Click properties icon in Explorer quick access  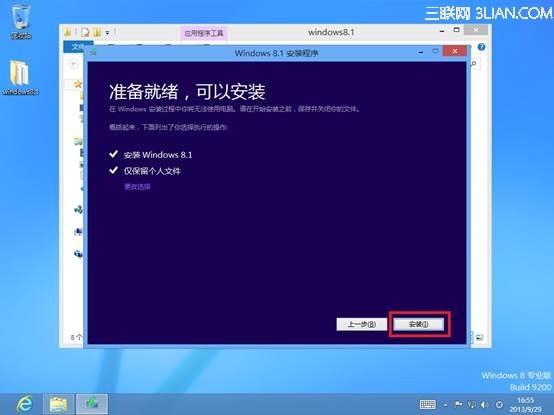click(x=85, y=32)
